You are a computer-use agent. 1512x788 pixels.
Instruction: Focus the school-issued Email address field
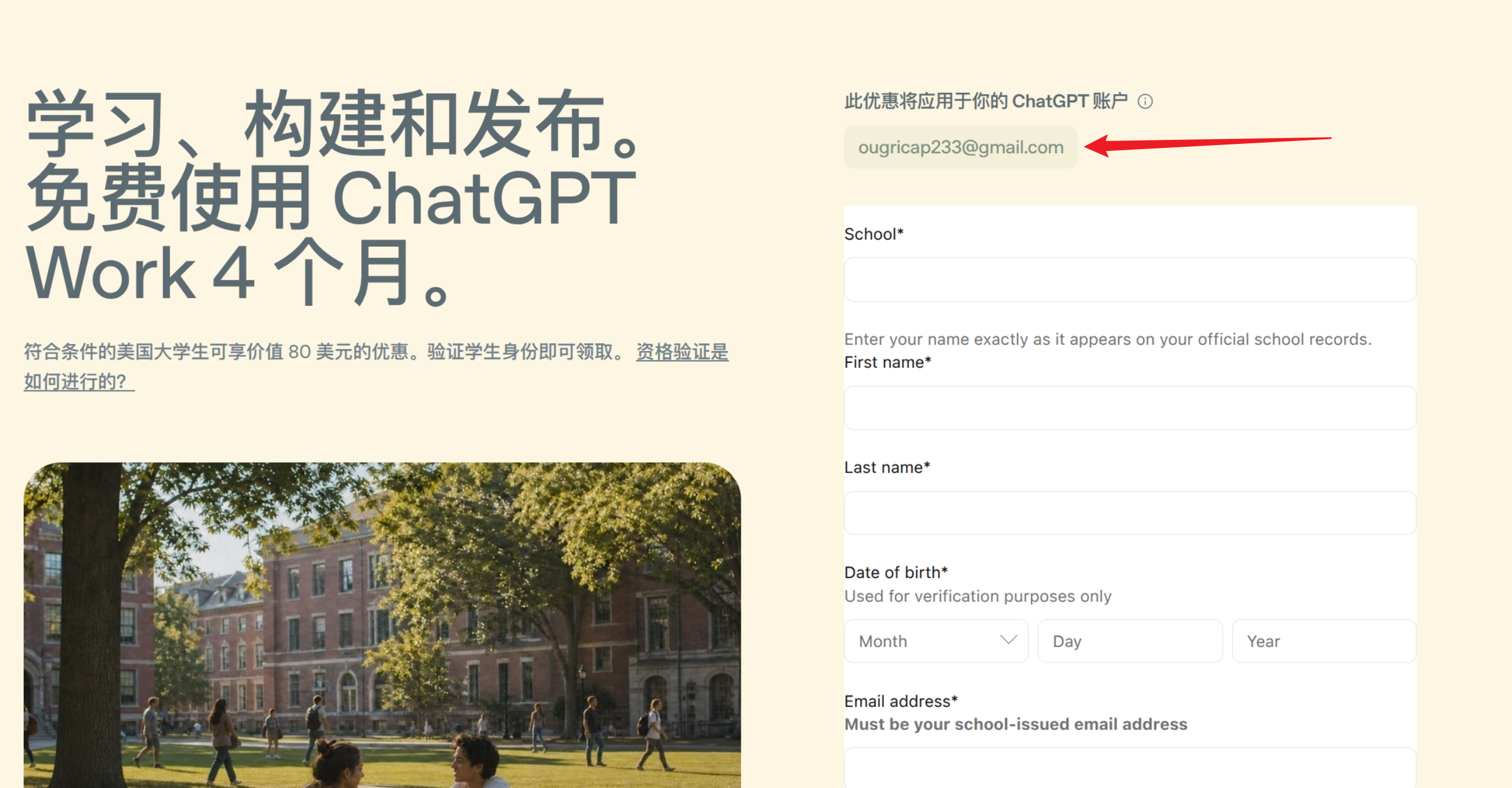(x=1130, y=768)
